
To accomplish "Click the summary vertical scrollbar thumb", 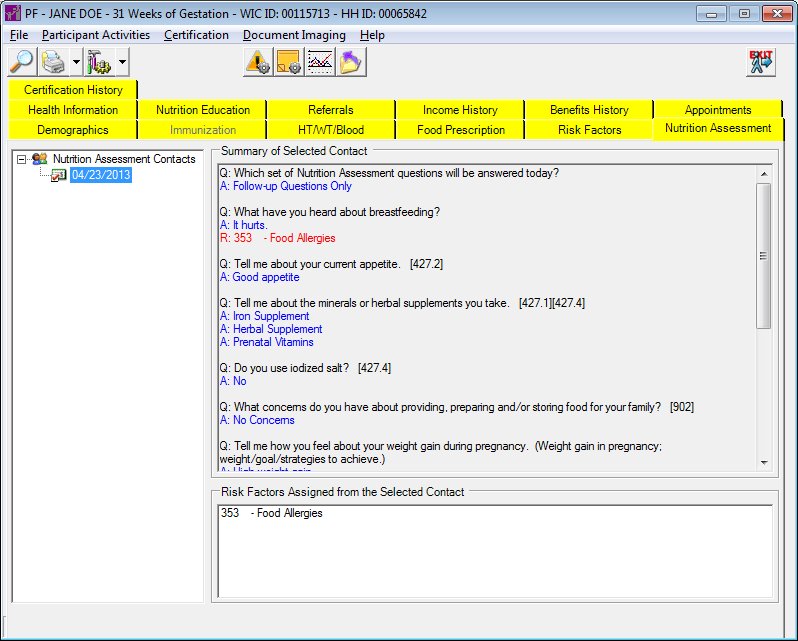I will [763, 256].
